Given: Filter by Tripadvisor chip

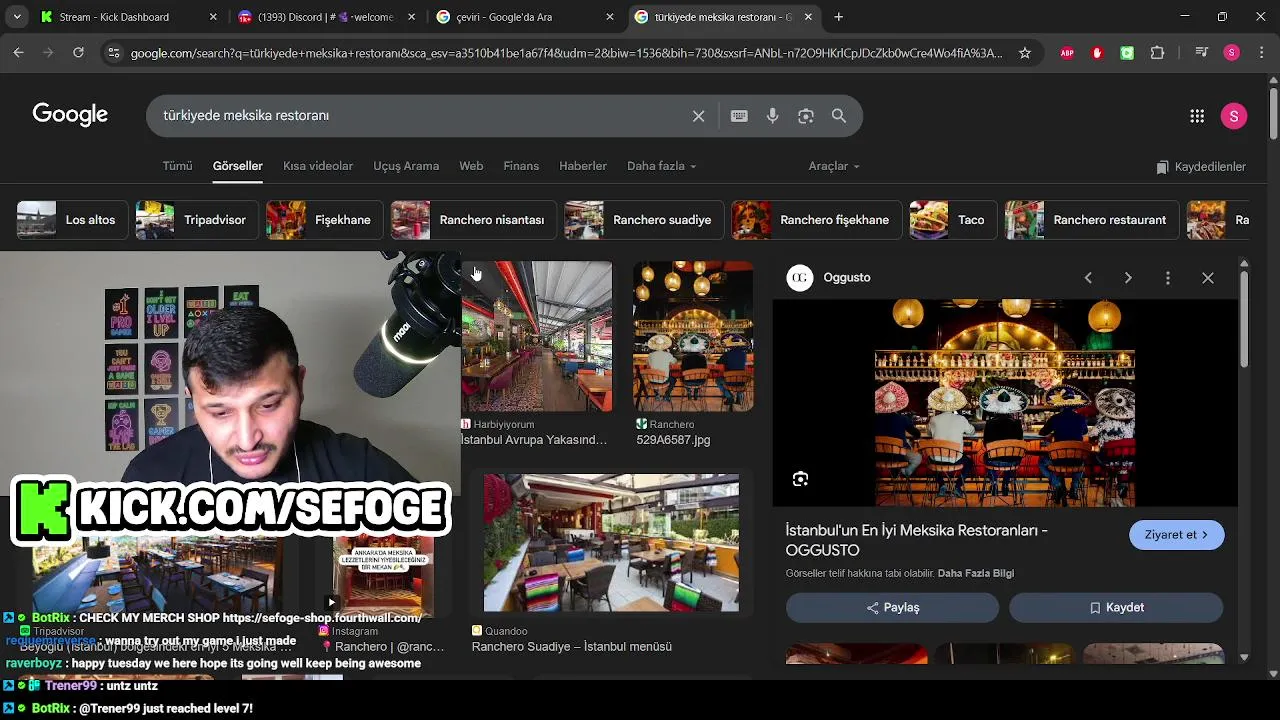Looking at the screenshot, I should coord(196,220).
